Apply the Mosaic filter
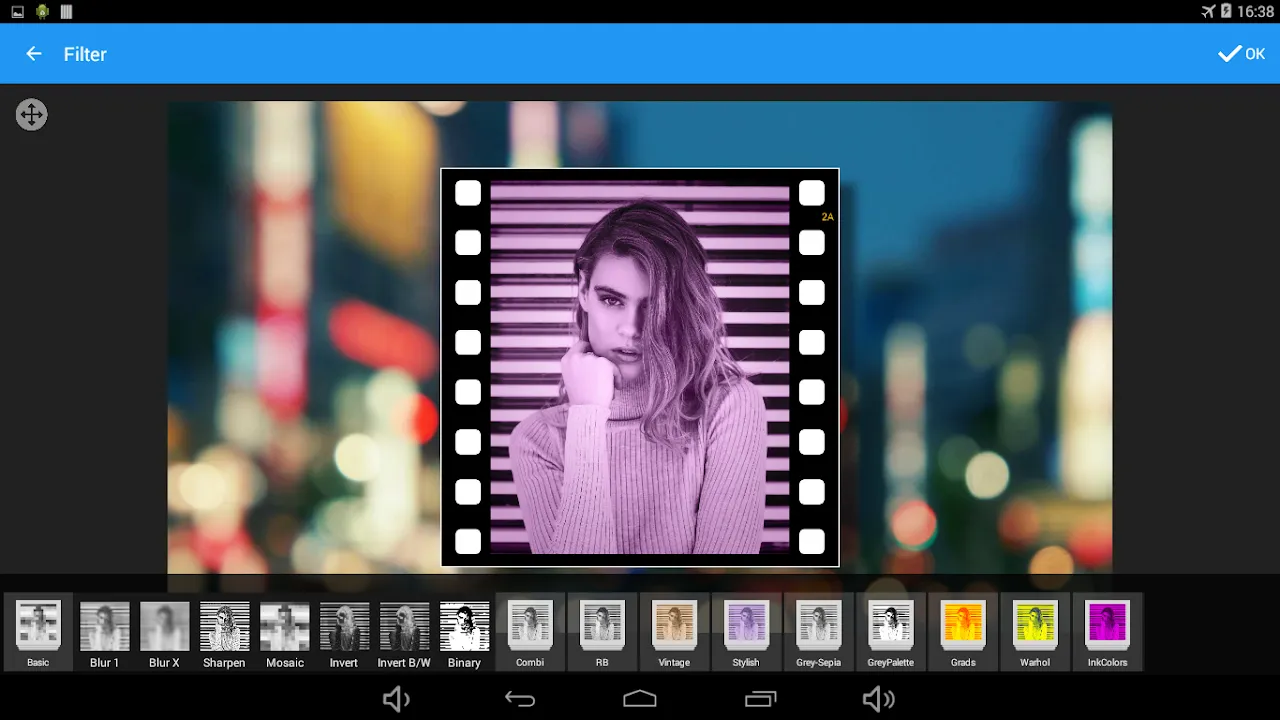 (x=284, y=633)
